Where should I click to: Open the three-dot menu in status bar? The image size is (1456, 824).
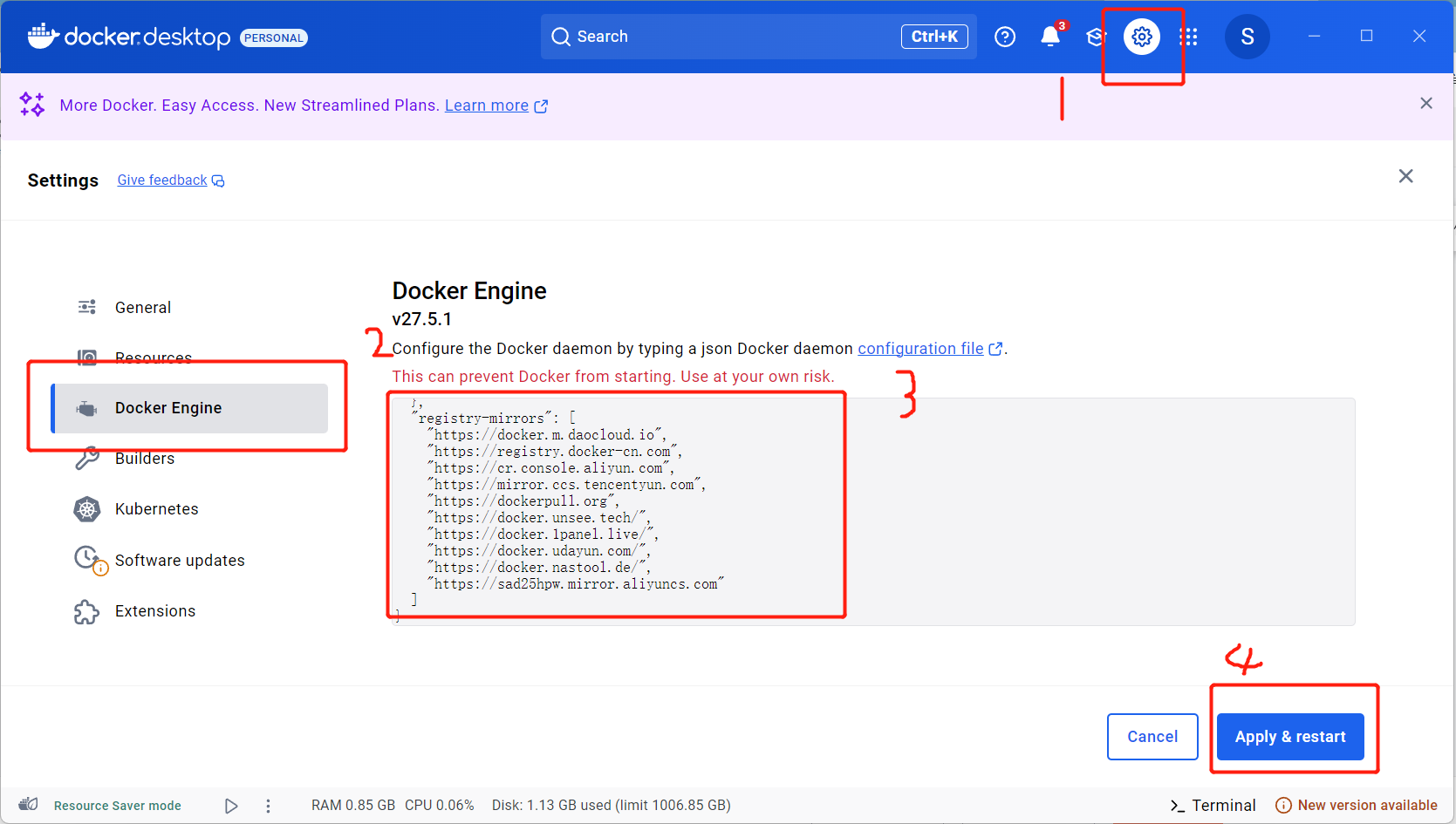point(268,806)
